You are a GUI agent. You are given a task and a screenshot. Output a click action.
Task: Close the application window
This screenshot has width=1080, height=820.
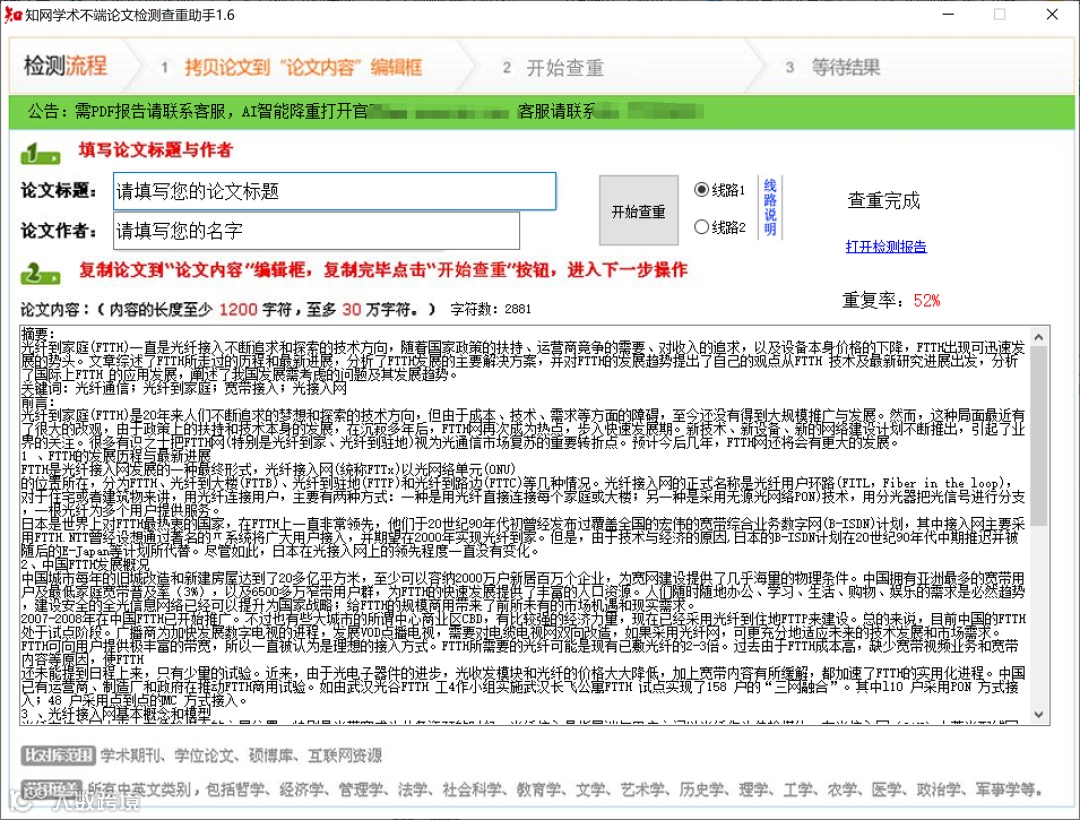pos(1052,14)
